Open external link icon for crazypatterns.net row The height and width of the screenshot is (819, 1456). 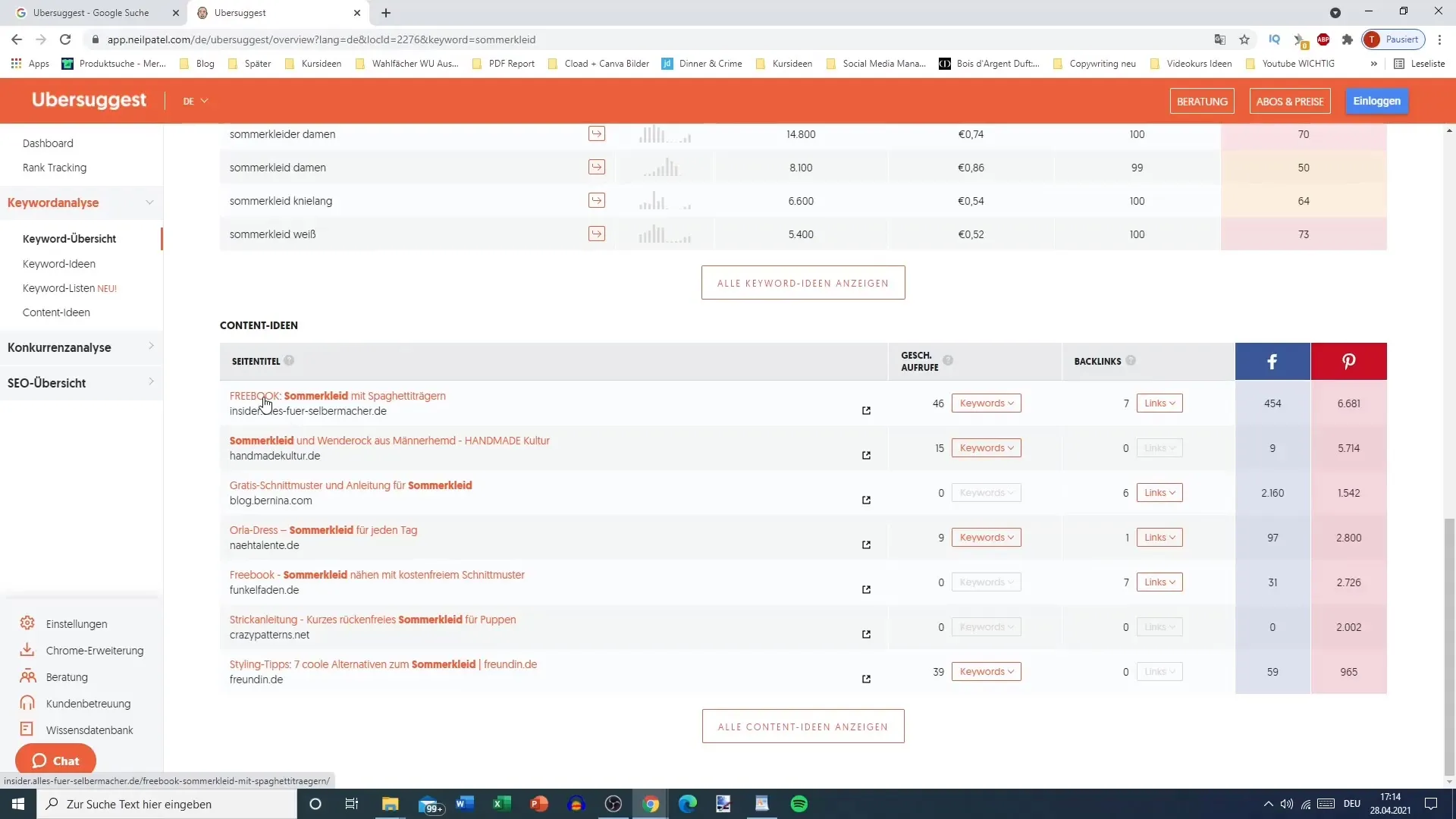(x=866, y=635)
